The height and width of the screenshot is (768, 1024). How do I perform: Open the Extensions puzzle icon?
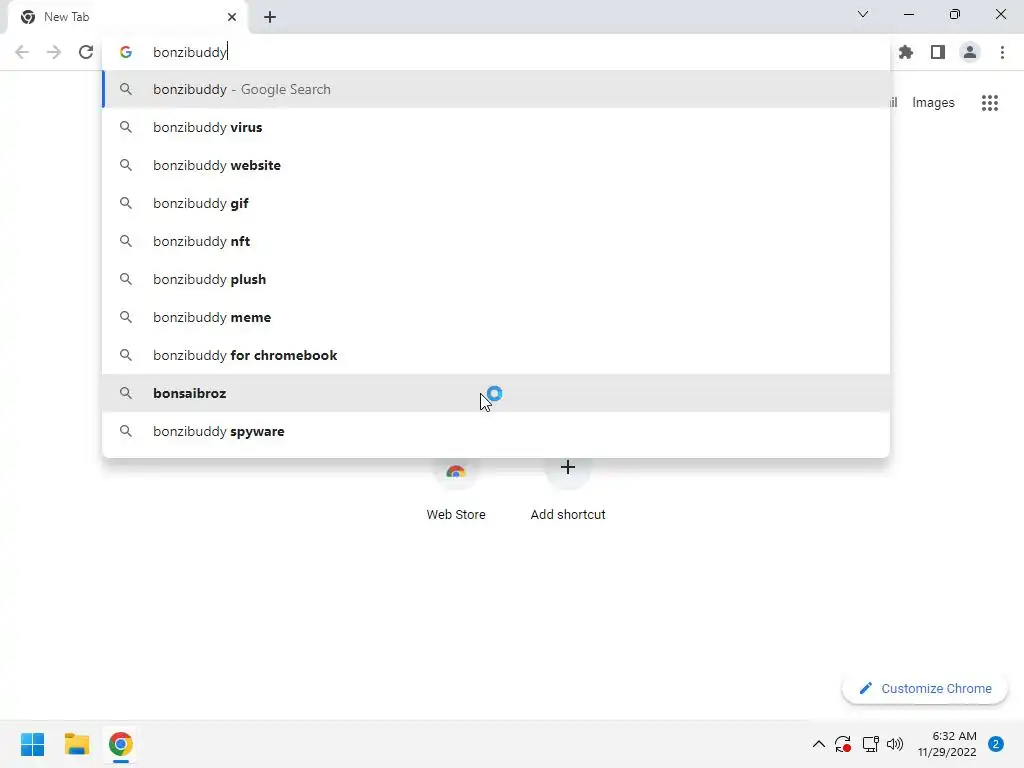pos(906,52)
